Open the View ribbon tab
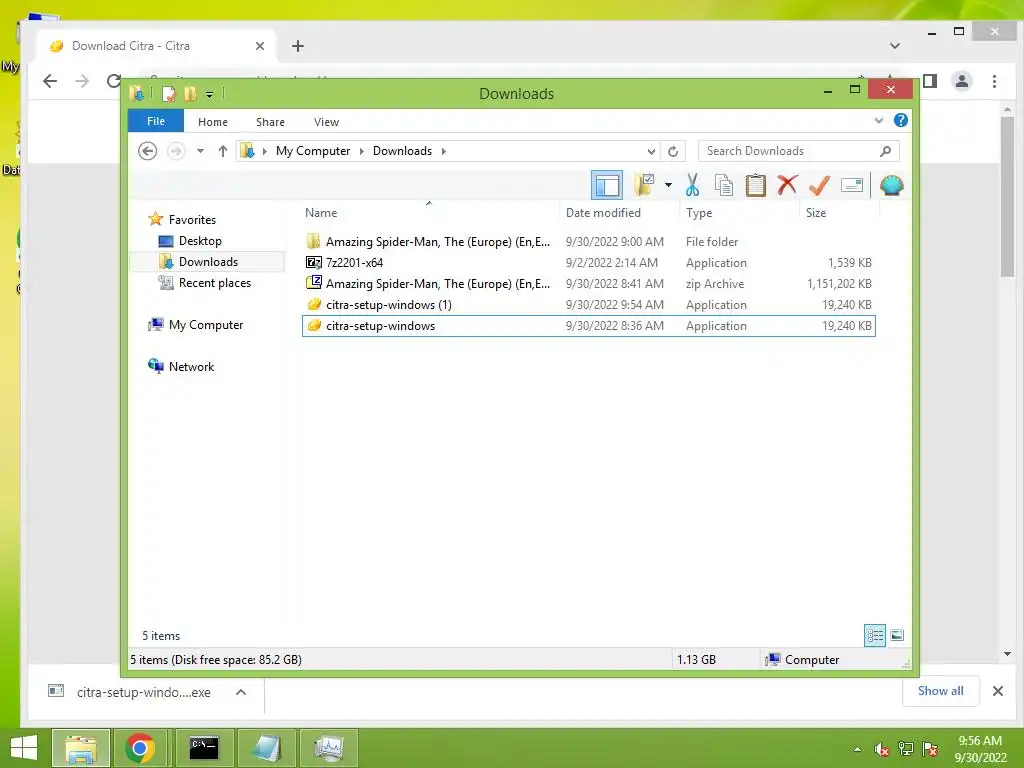The width and height of the screenshot is (1024, 768). point(326,122)
